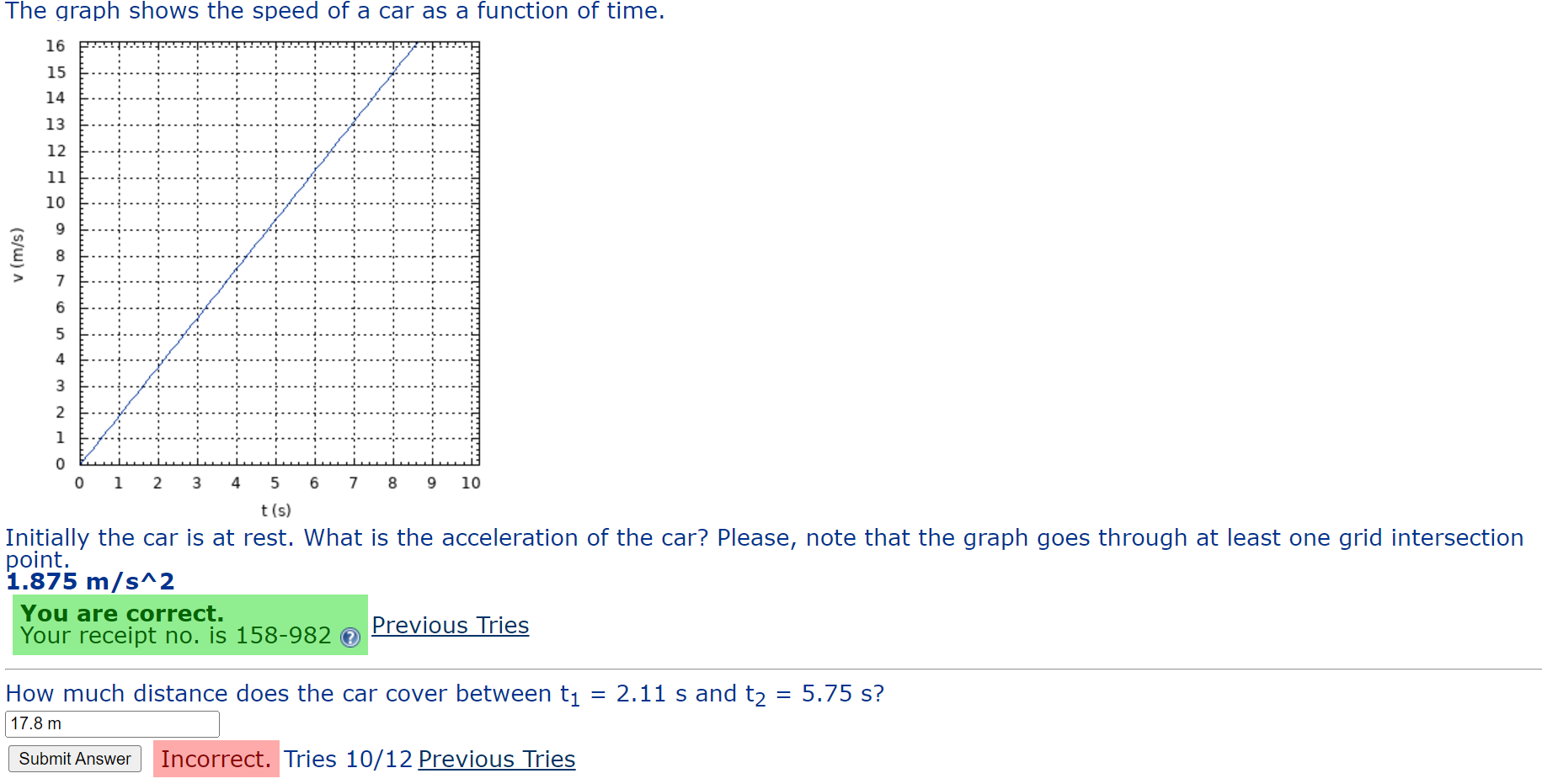Click the "v (m/s)" vertical axis label
This screenshot has height=784, width=1542.
point(18,253)
